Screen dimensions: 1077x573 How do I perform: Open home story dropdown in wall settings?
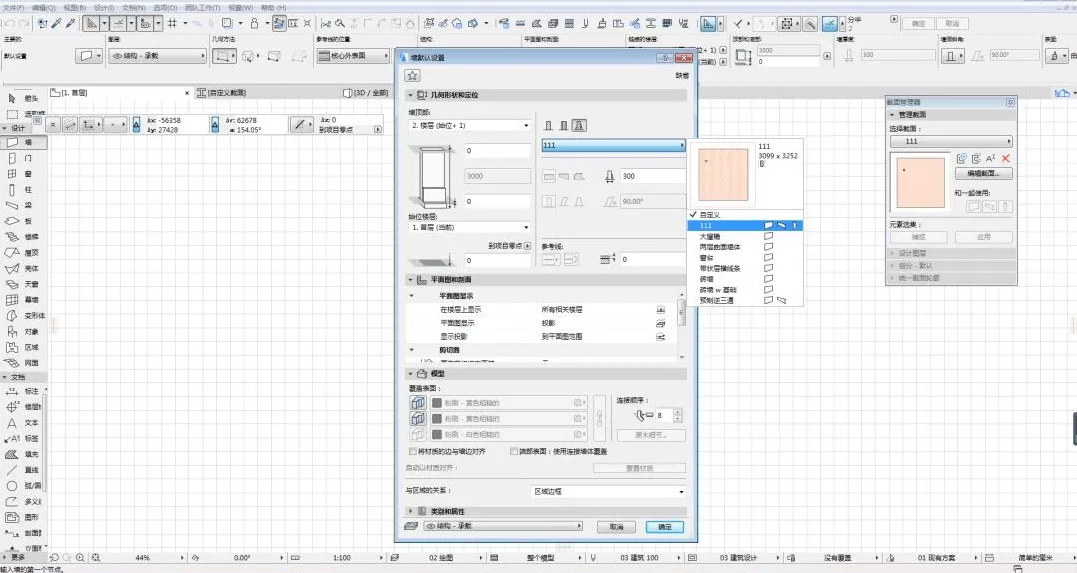click(470, 227)
